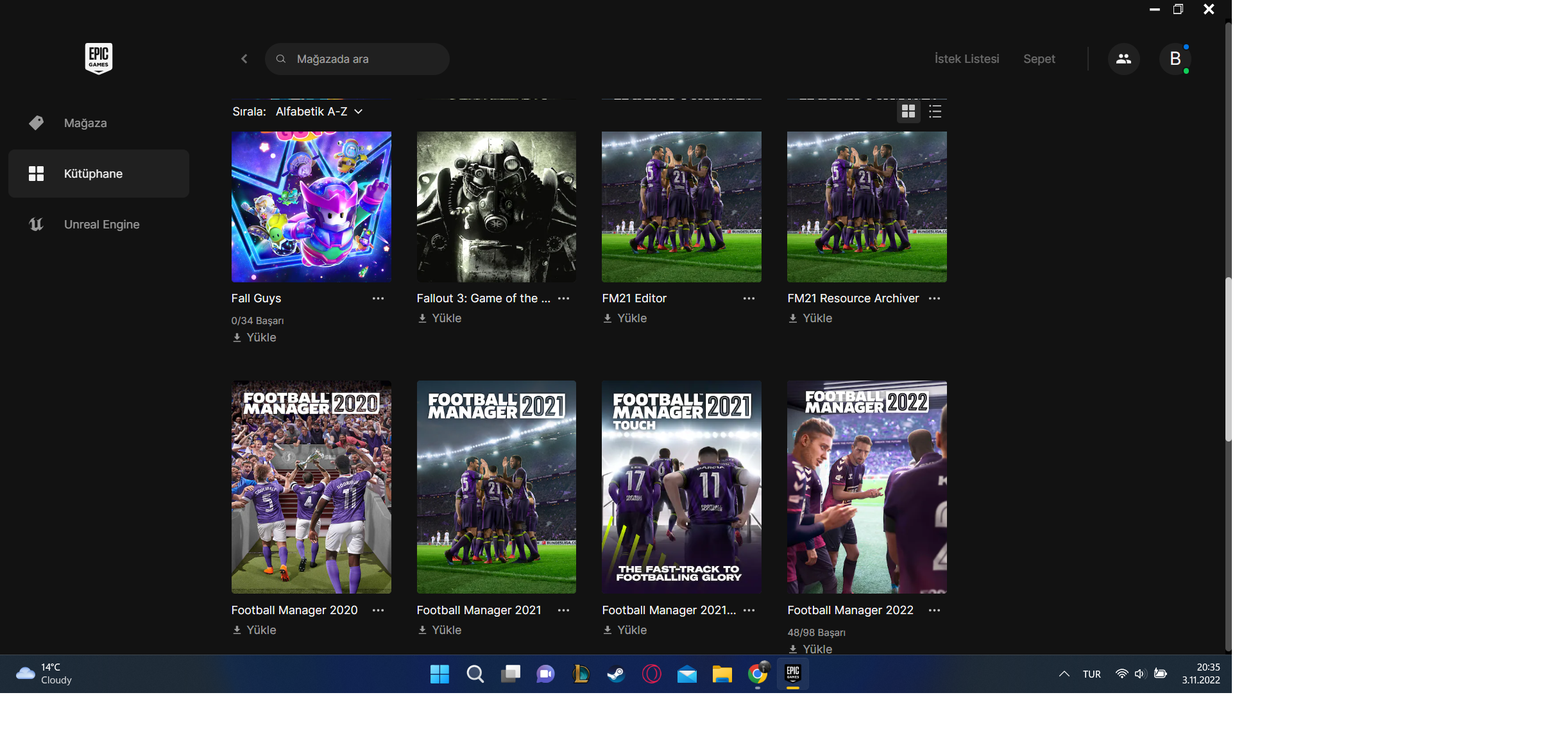Open Steam from the taskbar
This screenshot has width=1568, height=729.
click(x=616, y=674)
